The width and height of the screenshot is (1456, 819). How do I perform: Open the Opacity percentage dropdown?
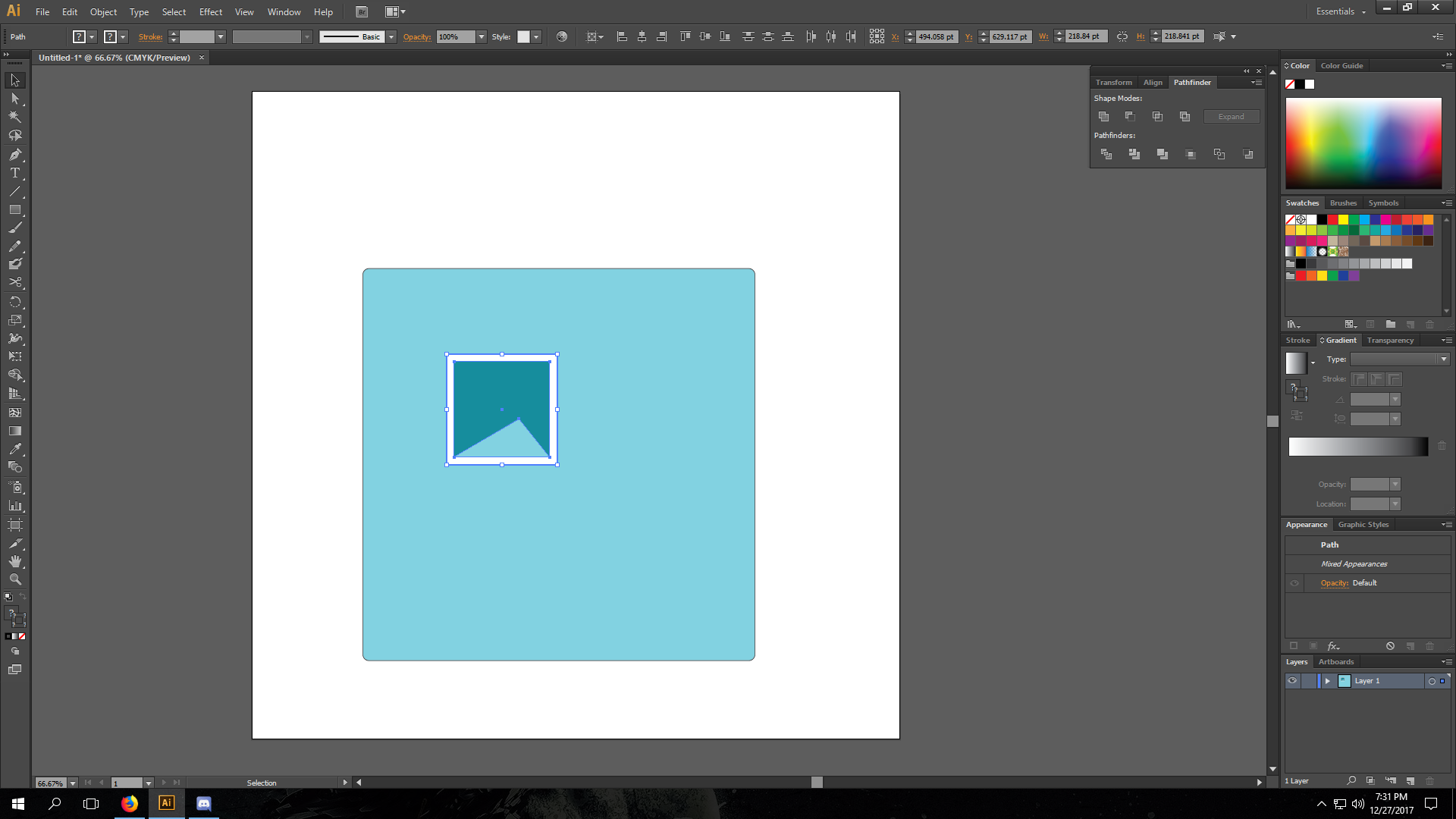(x=482, y=36)
